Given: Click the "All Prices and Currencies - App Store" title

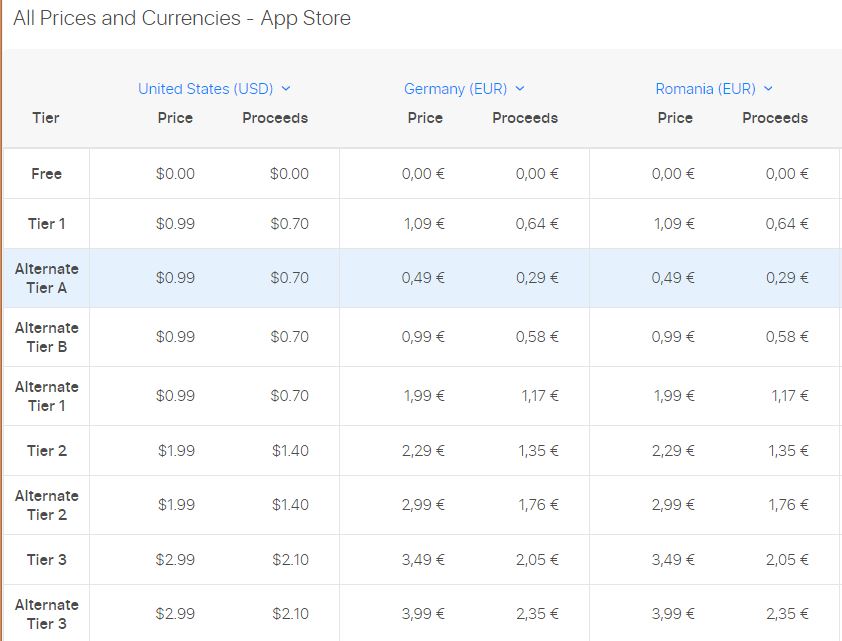Looking at the screenshot, I should click(x=182, y=18).
